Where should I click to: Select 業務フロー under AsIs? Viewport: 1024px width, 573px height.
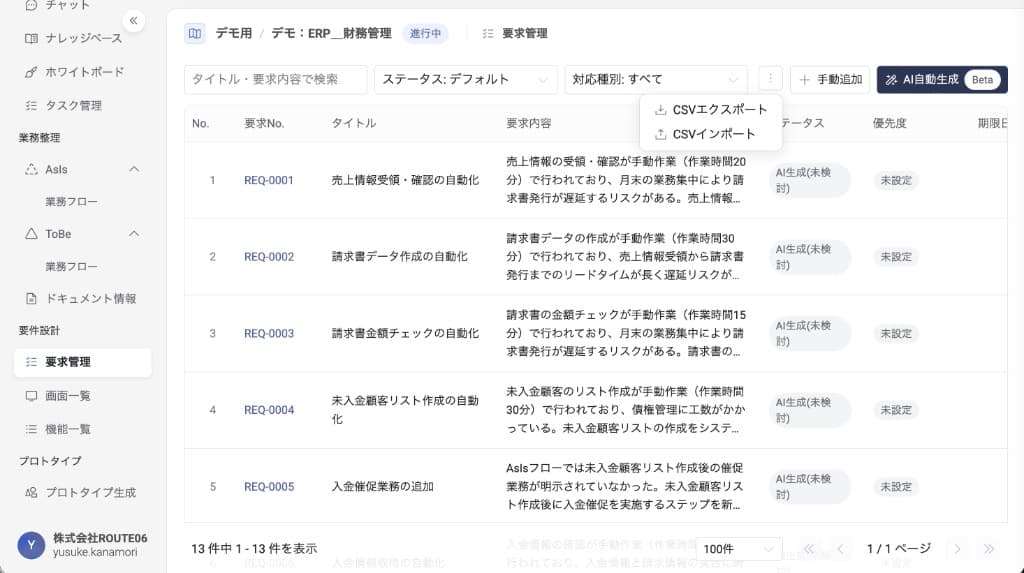pos(71,202)
